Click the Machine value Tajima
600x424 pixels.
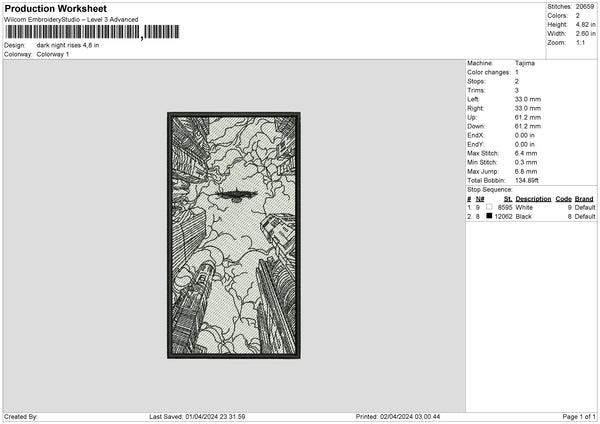(525, 63)
